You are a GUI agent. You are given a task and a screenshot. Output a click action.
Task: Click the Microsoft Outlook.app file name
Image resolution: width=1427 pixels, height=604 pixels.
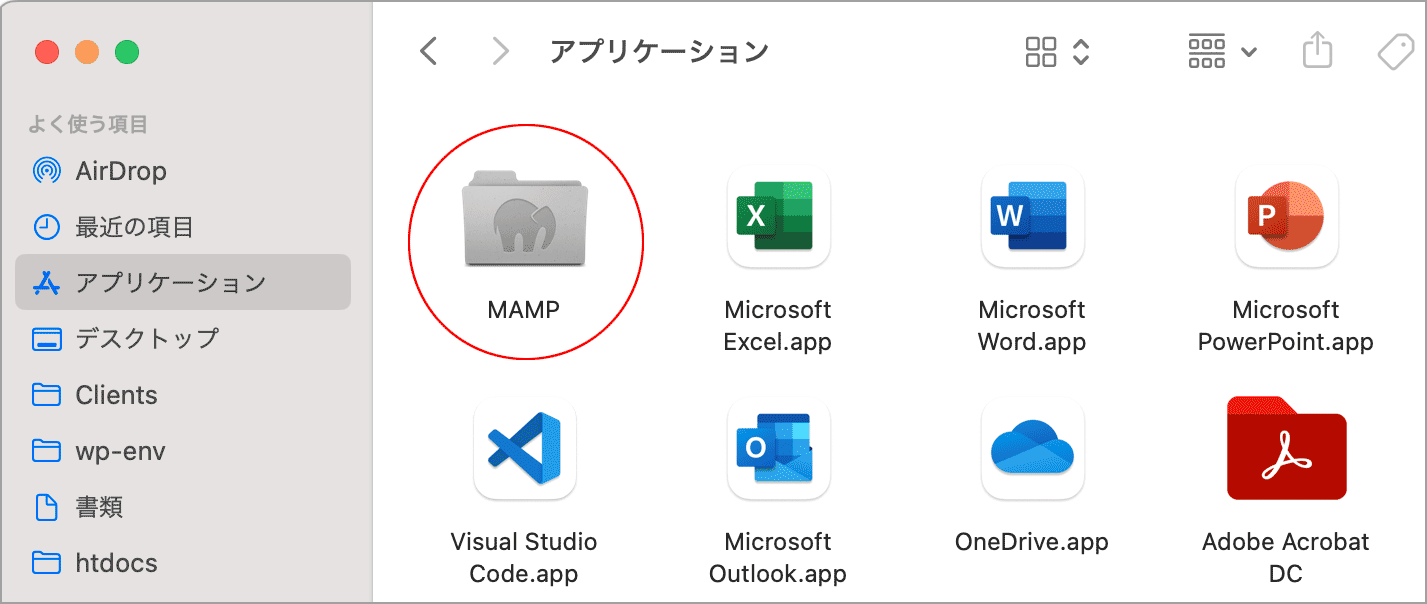click(x=778, y=558)
